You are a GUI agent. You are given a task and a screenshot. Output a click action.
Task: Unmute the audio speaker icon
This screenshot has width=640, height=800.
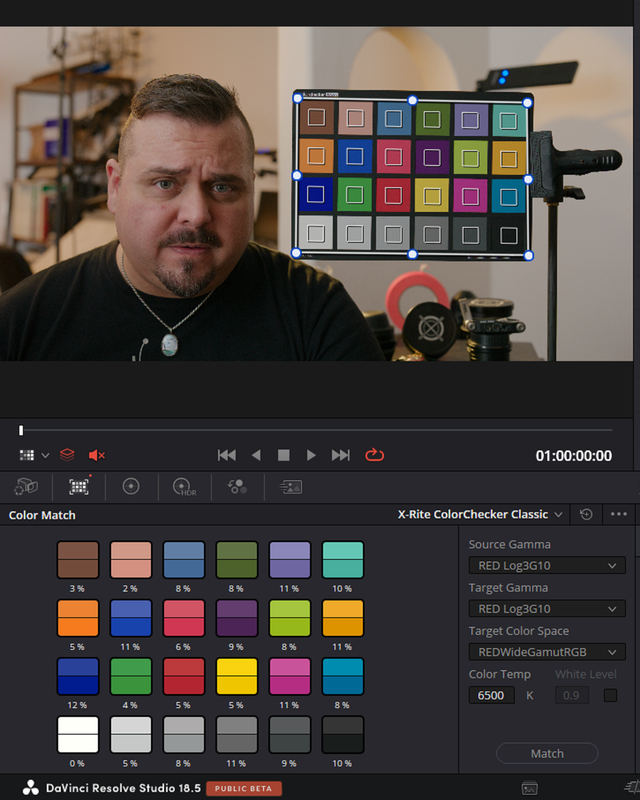tap(96, 455)
